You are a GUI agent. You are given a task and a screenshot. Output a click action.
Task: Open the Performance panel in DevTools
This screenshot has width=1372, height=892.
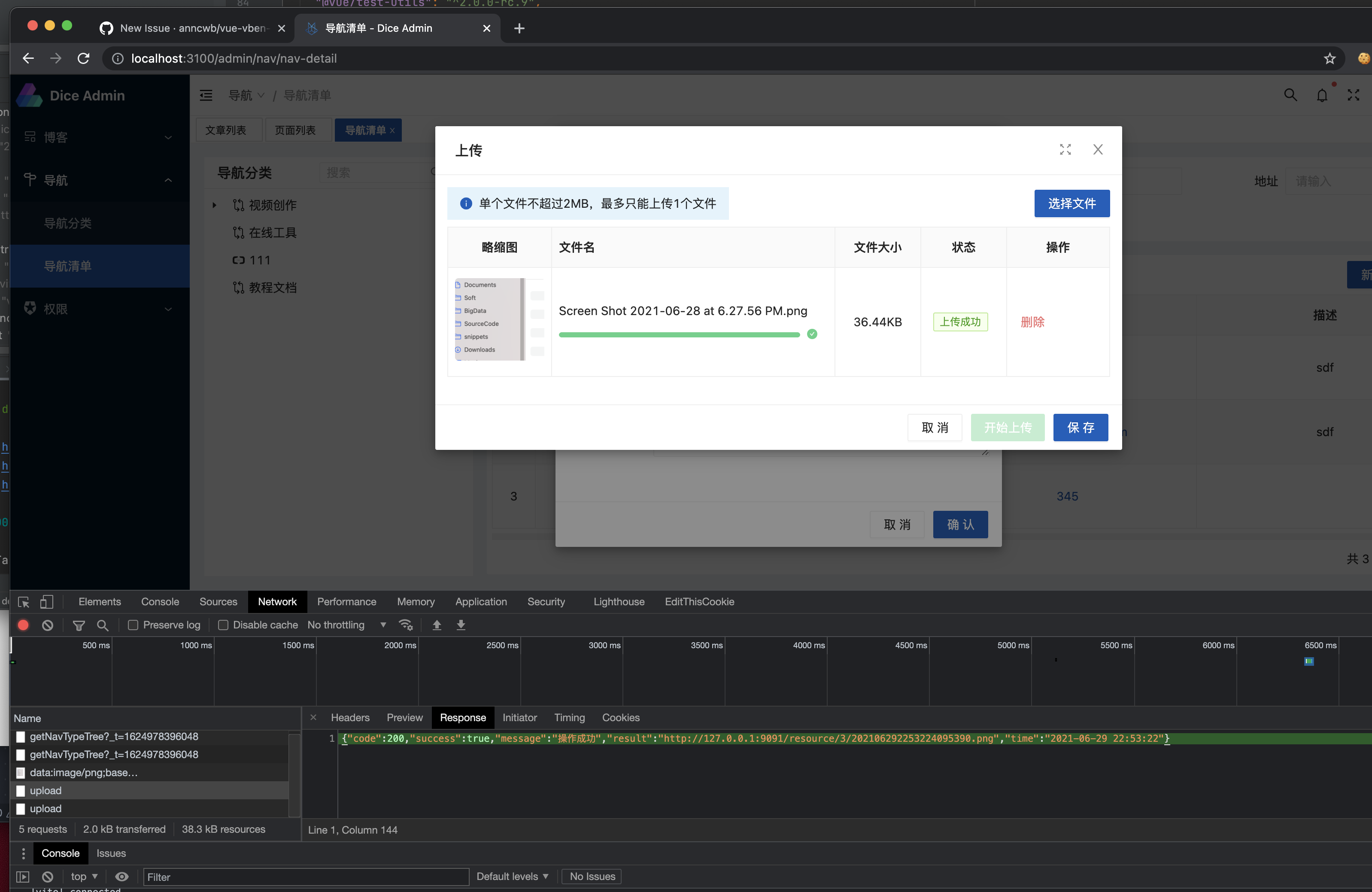pos(346,601)
